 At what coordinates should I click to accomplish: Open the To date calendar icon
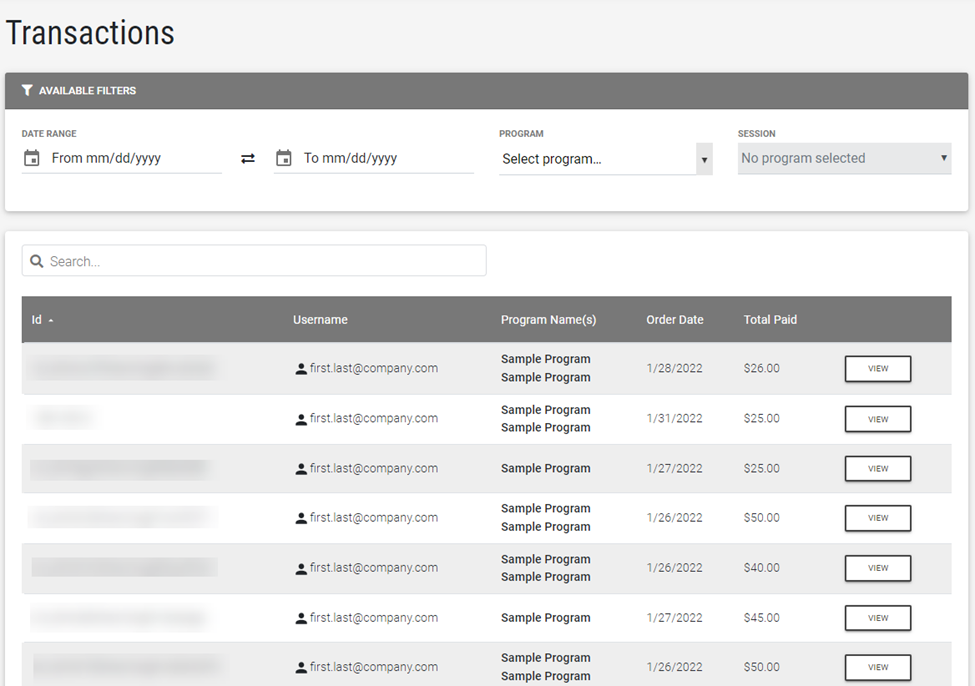[284, 158]
